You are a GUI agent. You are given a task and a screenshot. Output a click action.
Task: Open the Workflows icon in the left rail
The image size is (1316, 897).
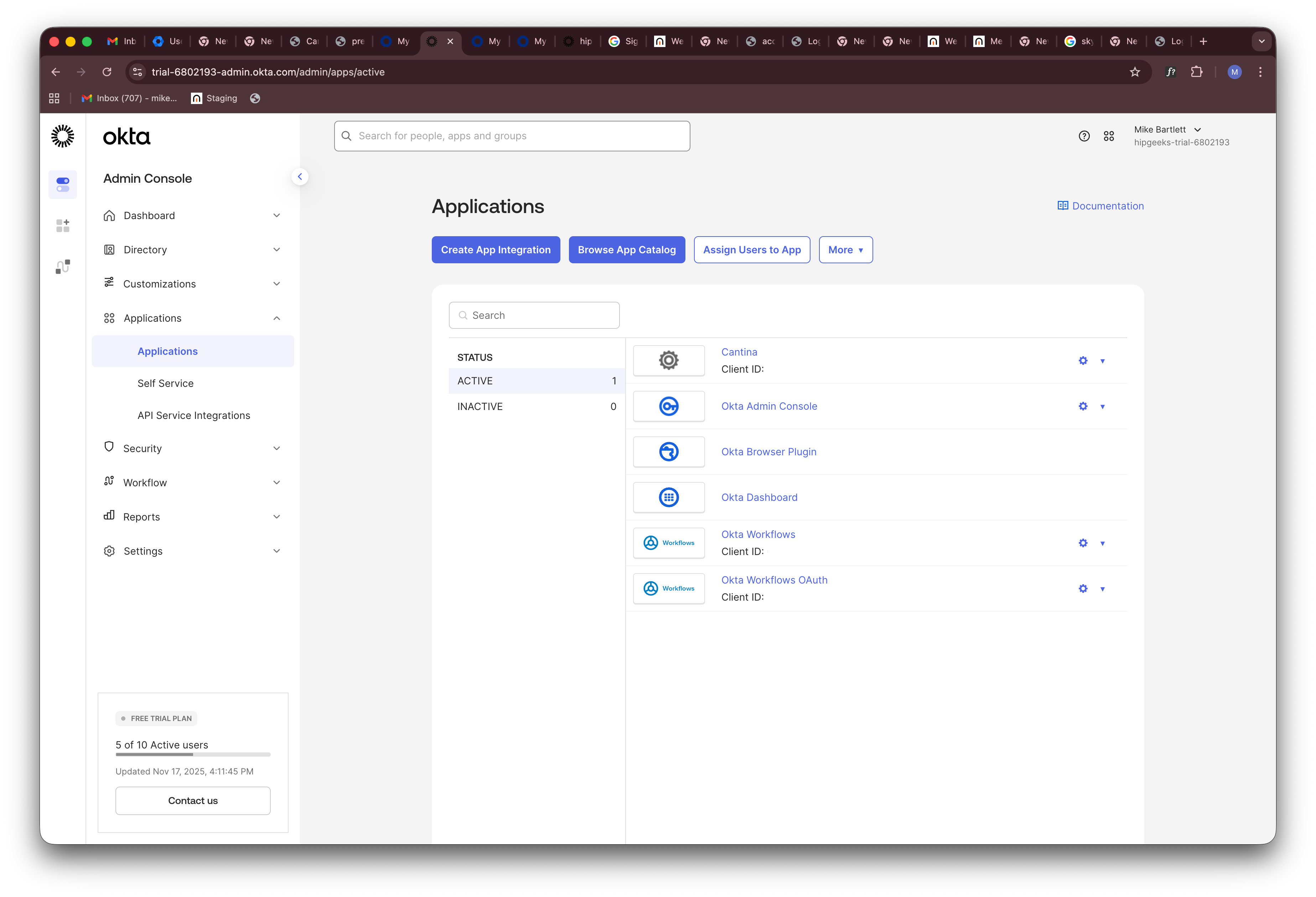(62, 266)
